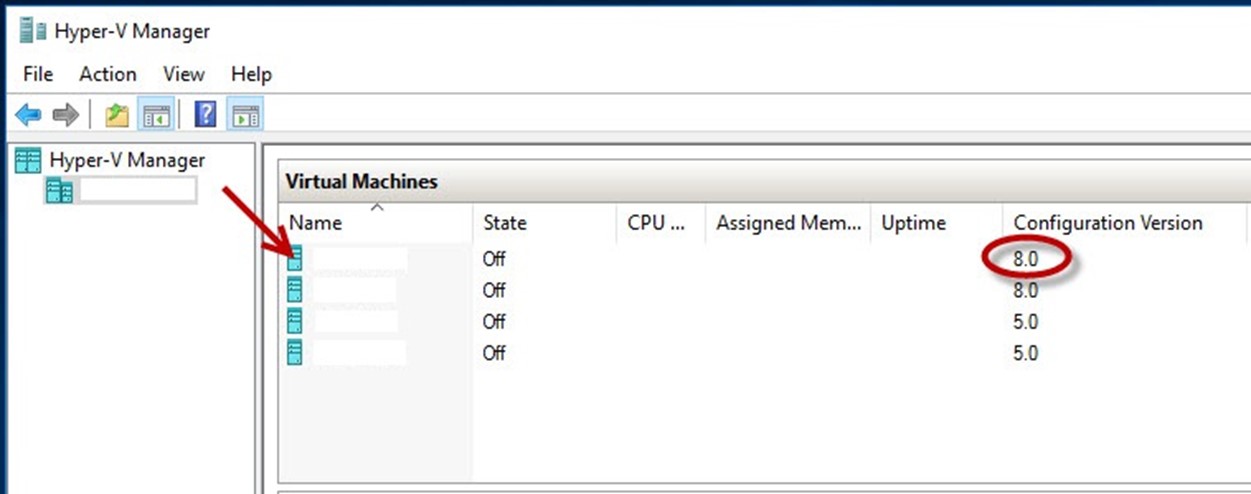The image size is (1251, 494).
Task: Select the server node icon under Hyper-V Manager
Action: click(59, 191)
